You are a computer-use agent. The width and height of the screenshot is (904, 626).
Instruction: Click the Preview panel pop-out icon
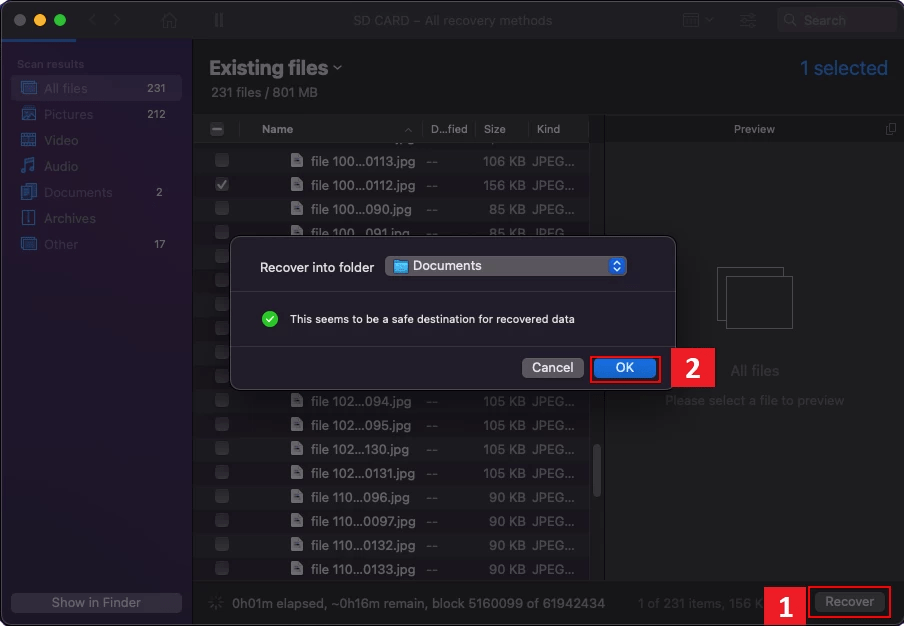pyautogui.click(x=890, y=129)
